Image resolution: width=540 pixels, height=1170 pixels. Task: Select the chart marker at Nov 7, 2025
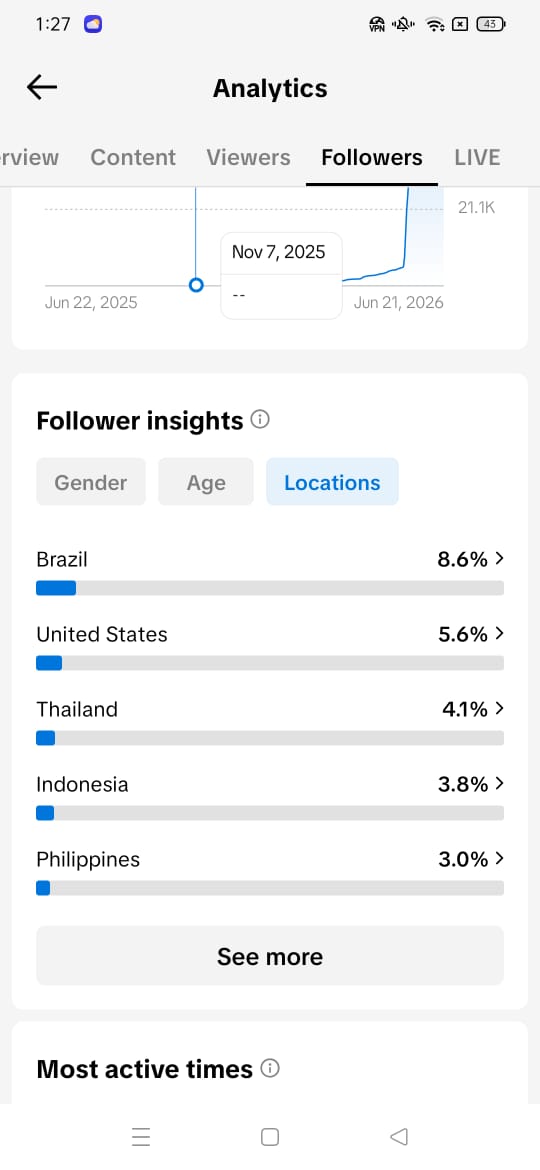point(196,285)
